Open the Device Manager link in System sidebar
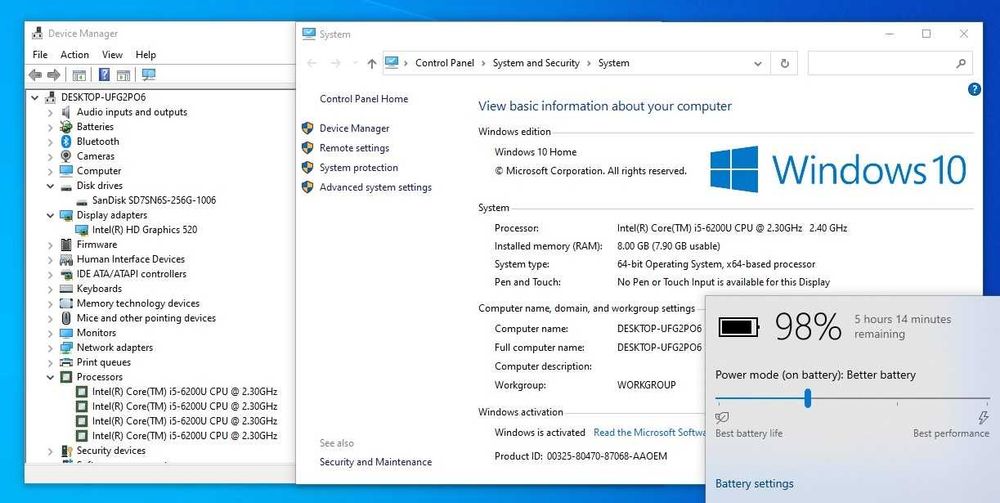1000x503 pixels. tap(354, 128)
